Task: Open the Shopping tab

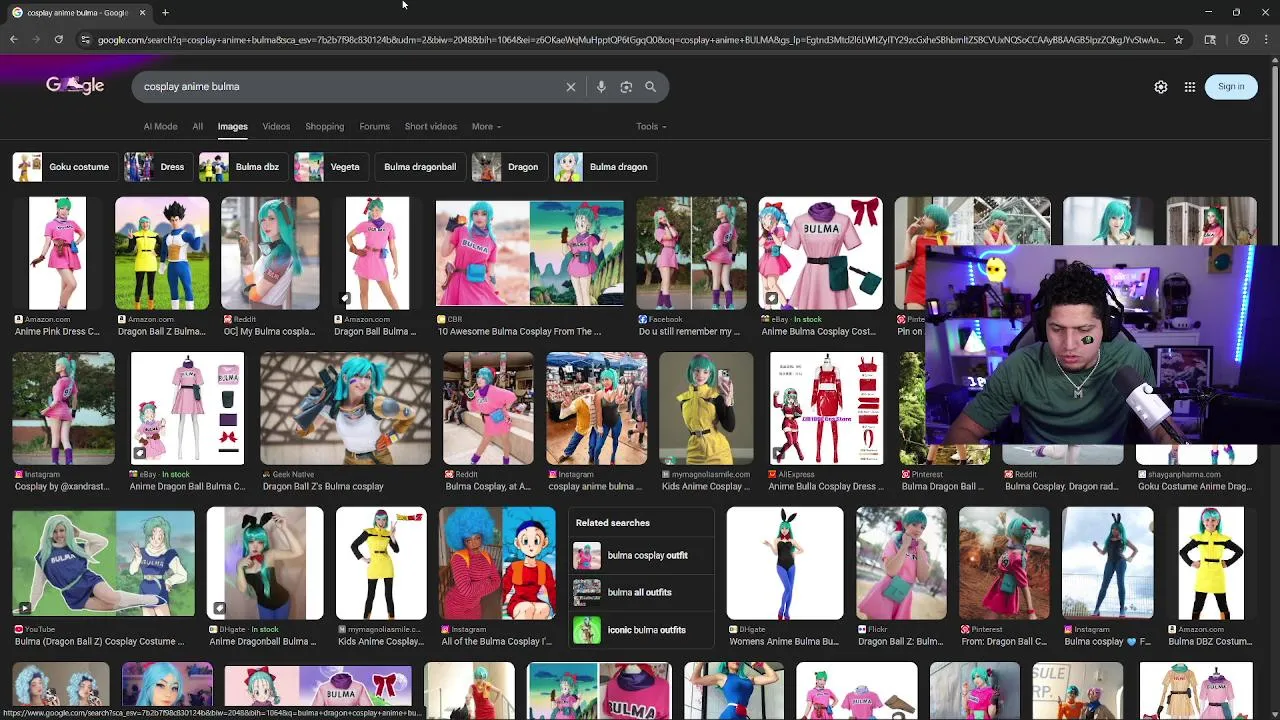Action: (324, 127)
